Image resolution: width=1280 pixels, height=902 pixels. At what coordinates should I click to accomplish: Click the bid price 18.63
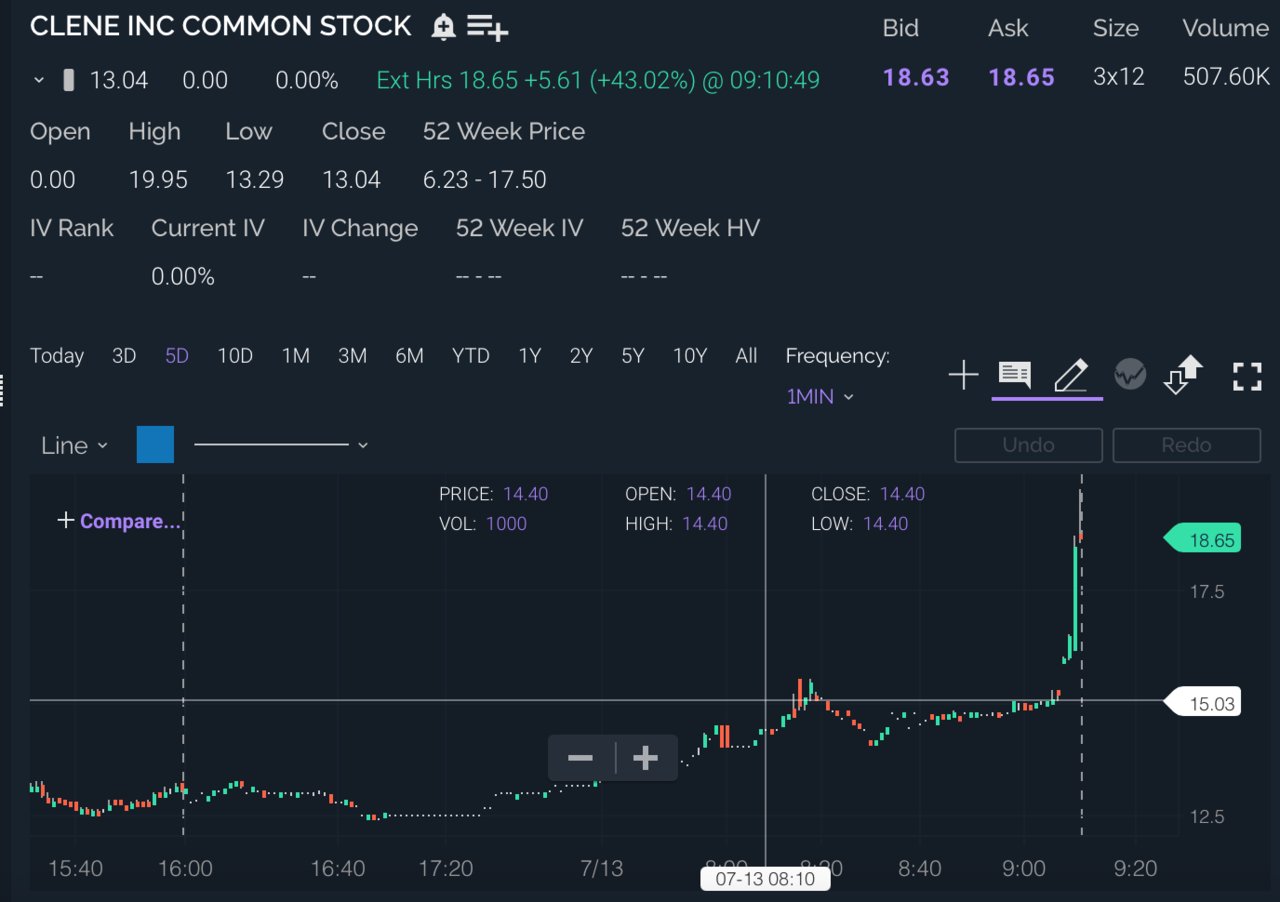pyautogui.click(x=916, y=78)
